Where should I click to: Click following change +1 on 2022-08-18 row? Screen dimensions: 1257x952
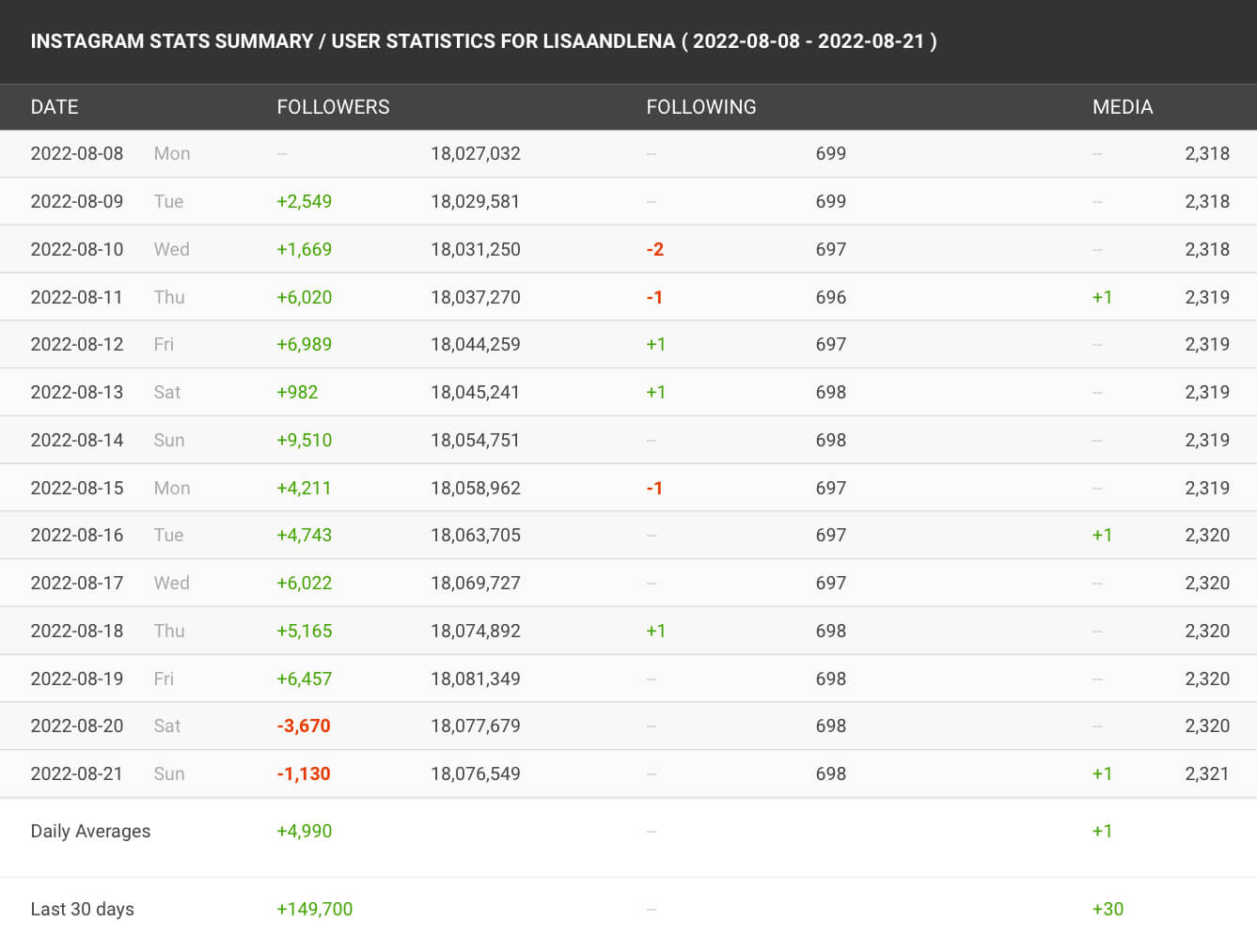pos(656,631)
